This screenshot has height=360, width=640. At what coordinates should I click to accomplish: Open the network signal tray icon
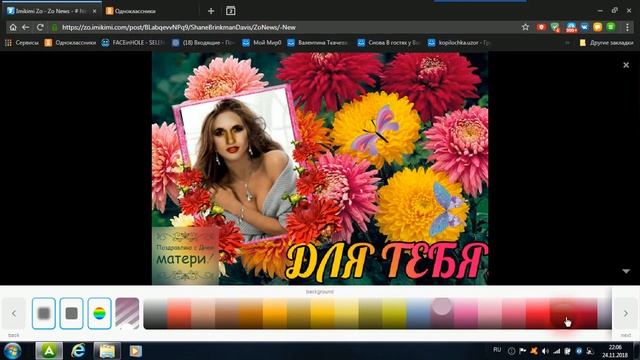click(x=556, y=351)
